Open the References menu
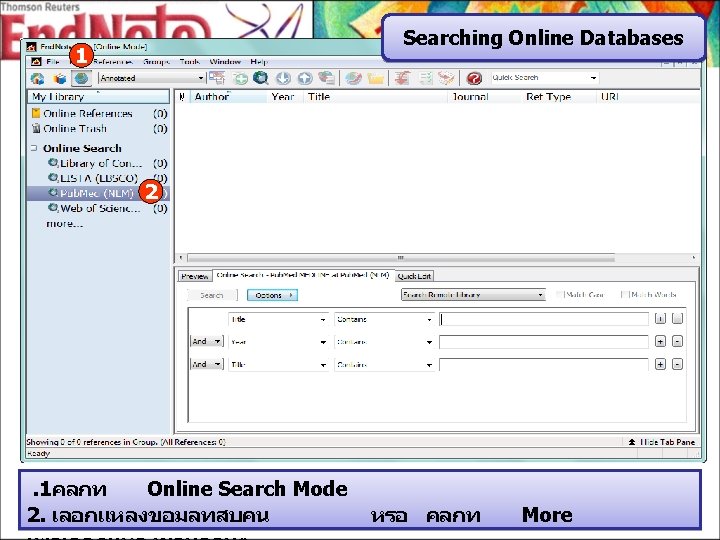Screen dimensions: 720x540 (x=113, y=62)
